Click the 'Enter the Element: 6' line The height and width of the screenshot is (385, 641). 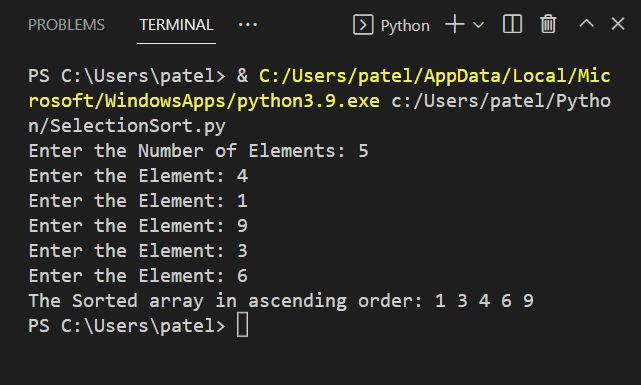(x=138, y=275)
